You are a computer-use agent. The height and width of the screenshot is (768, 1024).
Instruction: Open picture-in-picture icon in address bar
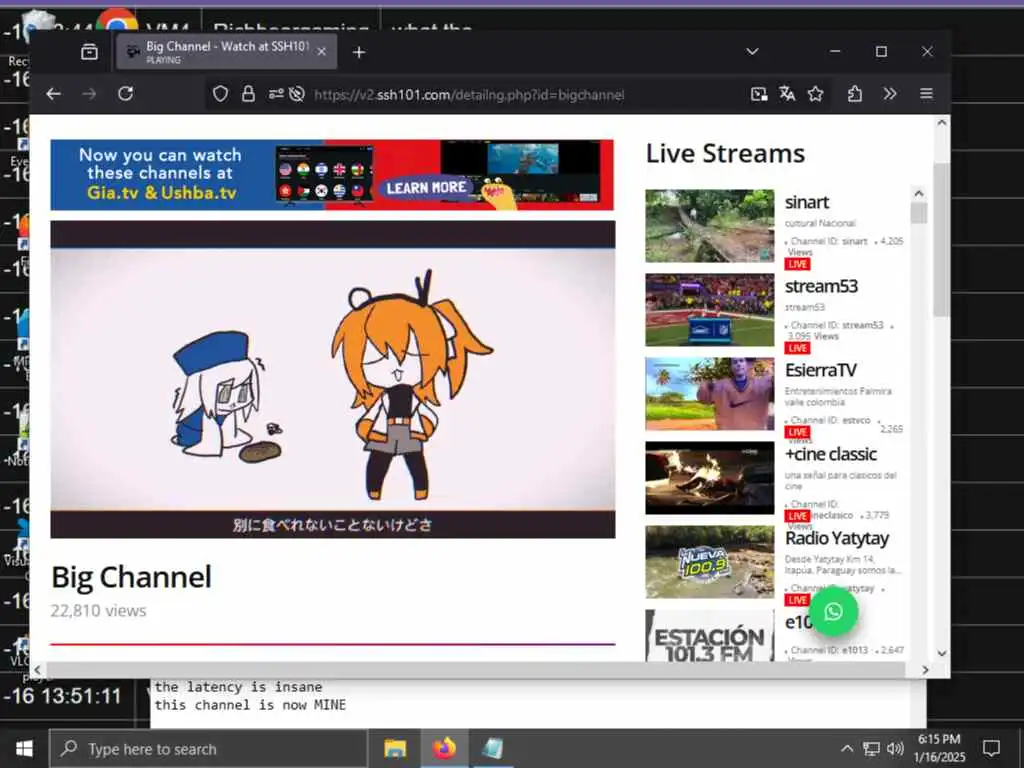(759, 94)
